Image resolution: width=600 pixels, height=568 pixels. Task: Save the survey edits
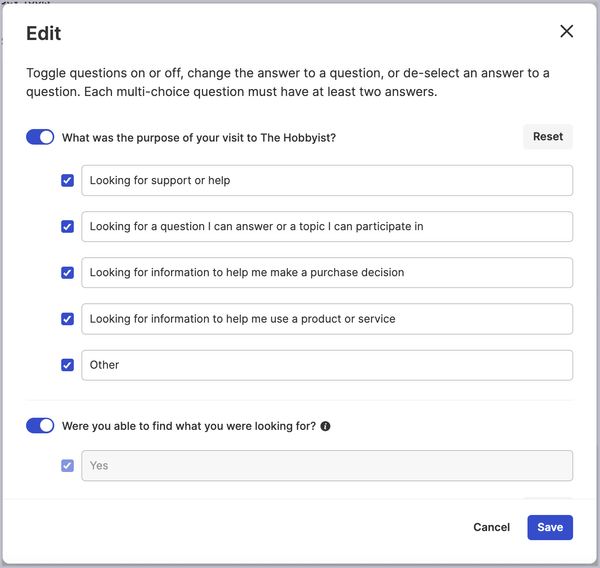tap(550, 527)
